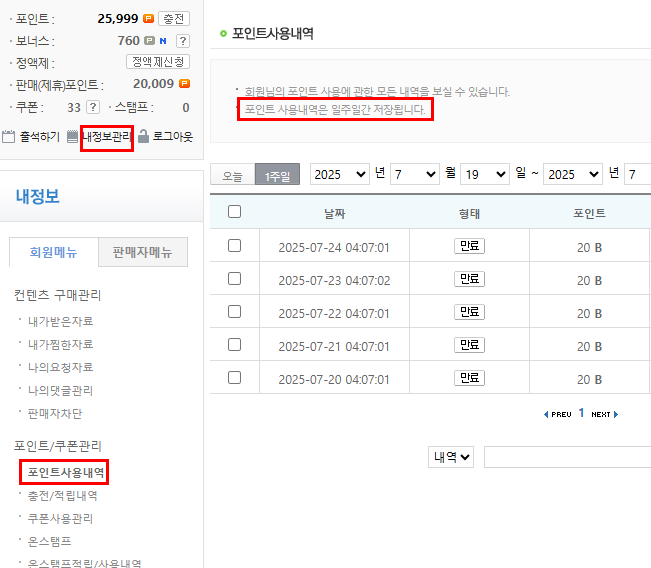
Task: Click the coupon count 33
Action: pyautogui.click(x=74, y=108)
